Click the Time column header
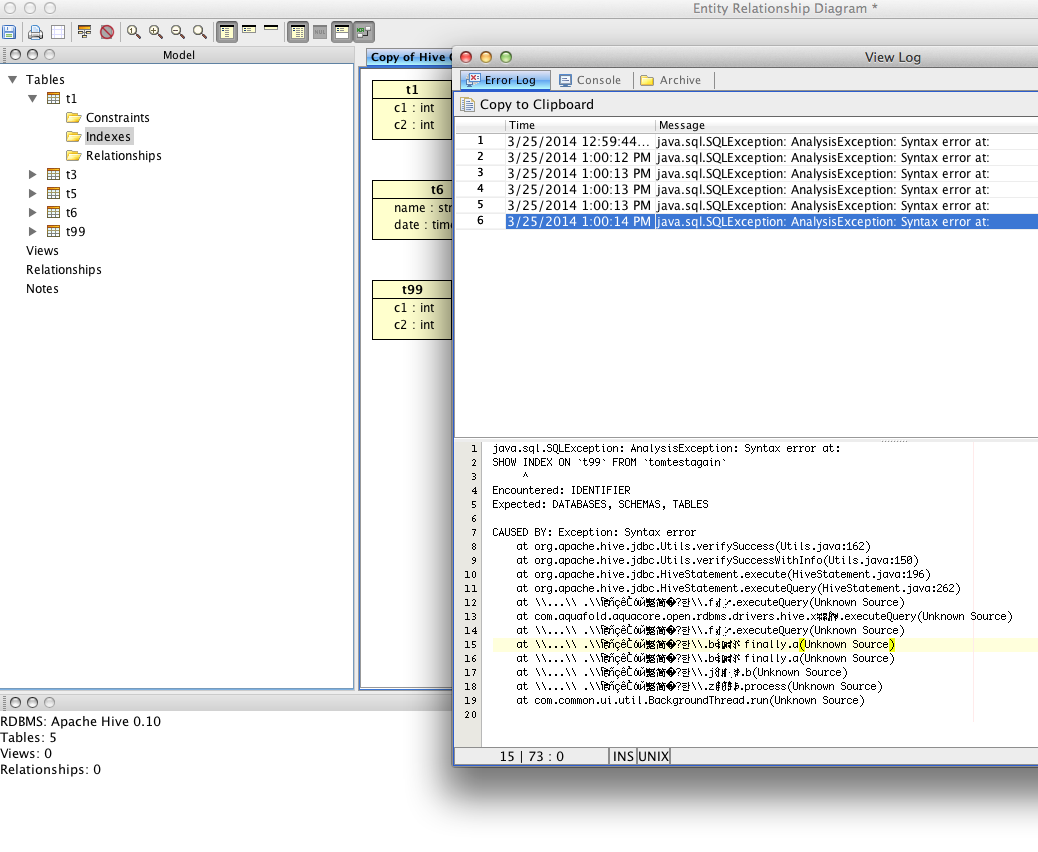This screenshot has width=1038, height=852. pyautogui.click(x=581, y=125)
